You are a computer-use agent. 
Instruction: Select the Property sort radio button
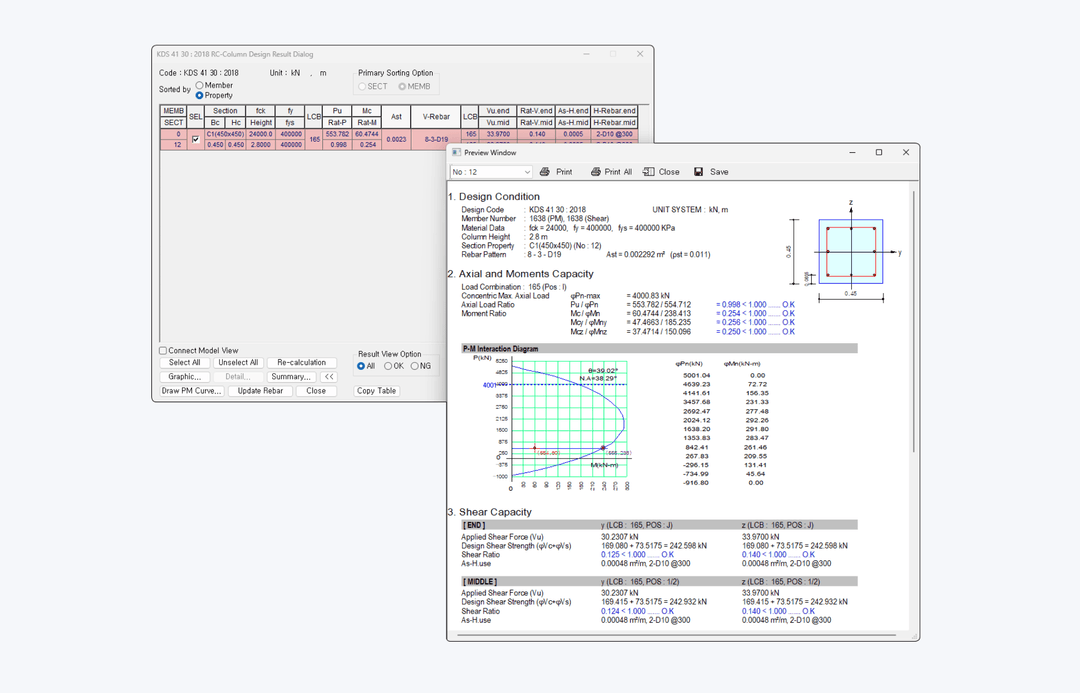click(x=200, y=96)
